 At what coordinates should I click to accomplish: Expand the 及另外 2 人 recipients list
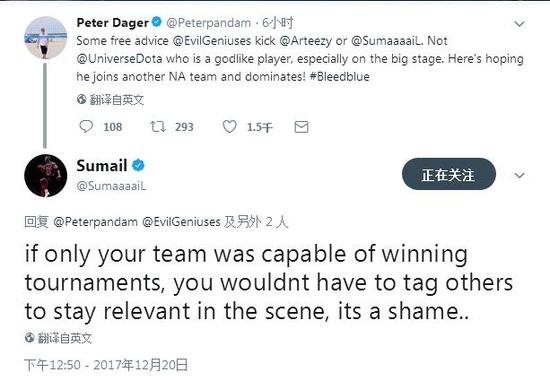256,222
